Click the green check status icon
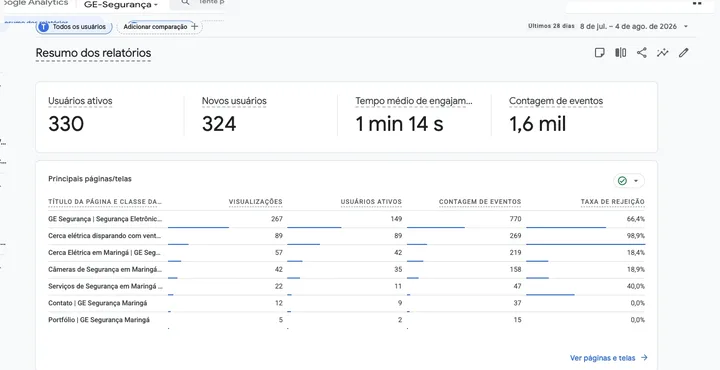The image size is (720, 370). point(622,181)
